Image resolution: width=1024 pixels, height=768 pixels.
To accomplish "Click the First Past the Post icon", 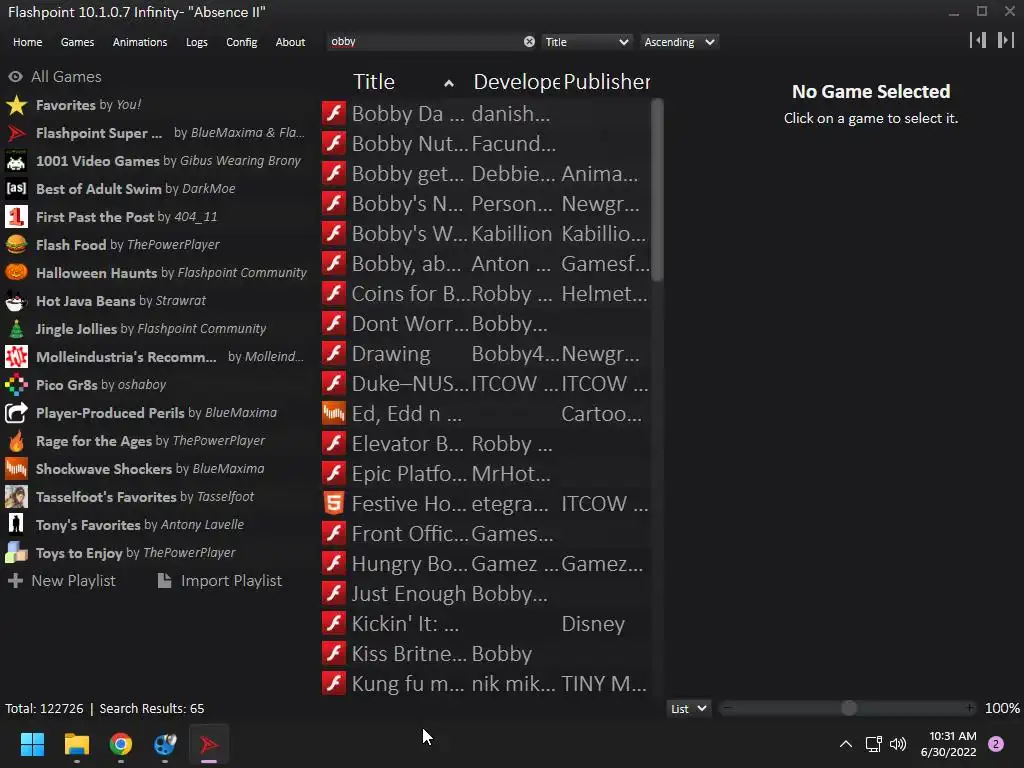I will tap(16, 217).
